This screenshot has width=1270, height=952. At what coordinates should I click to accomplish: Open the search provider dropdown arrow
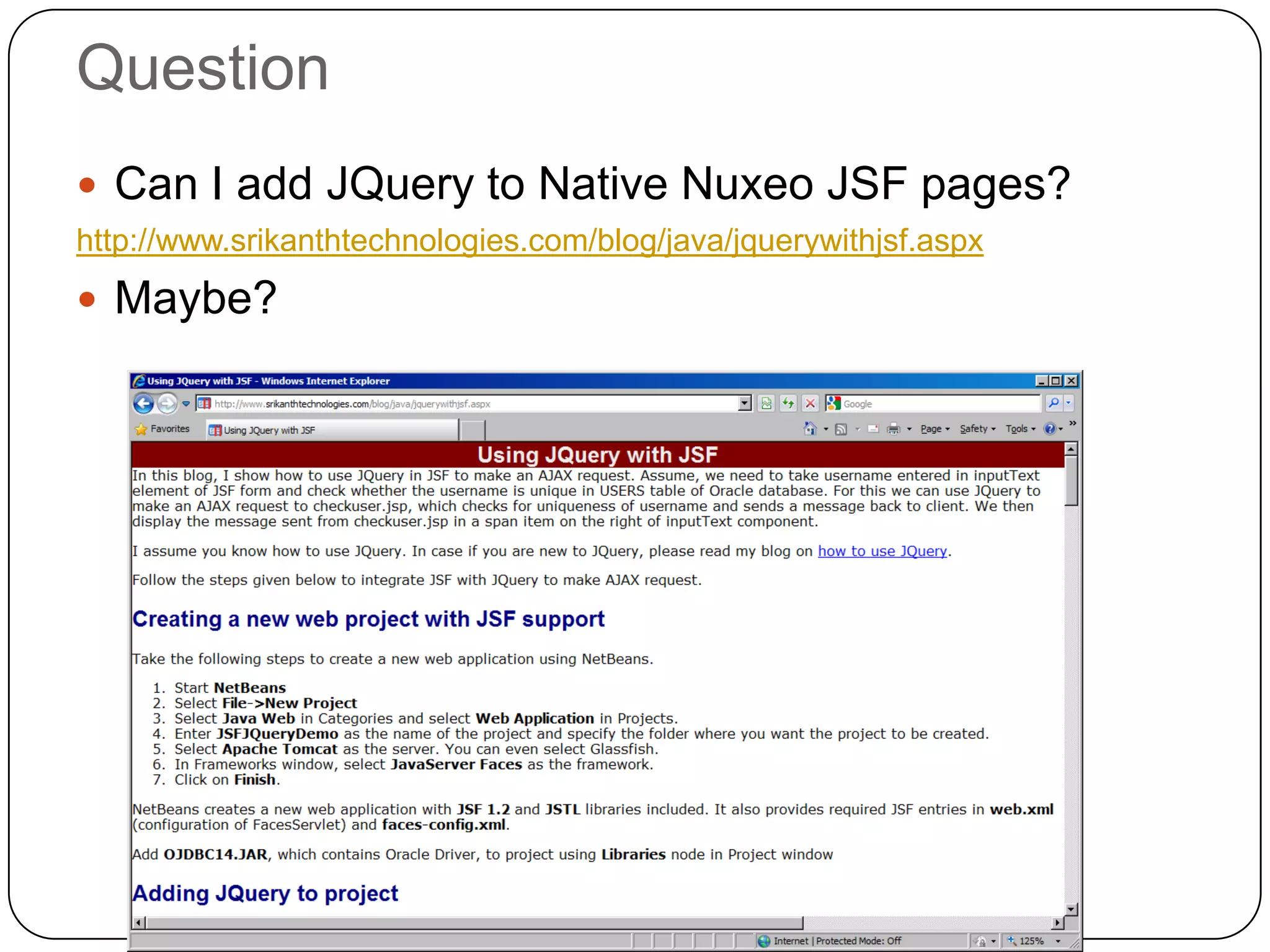(x=1068, y=403)
